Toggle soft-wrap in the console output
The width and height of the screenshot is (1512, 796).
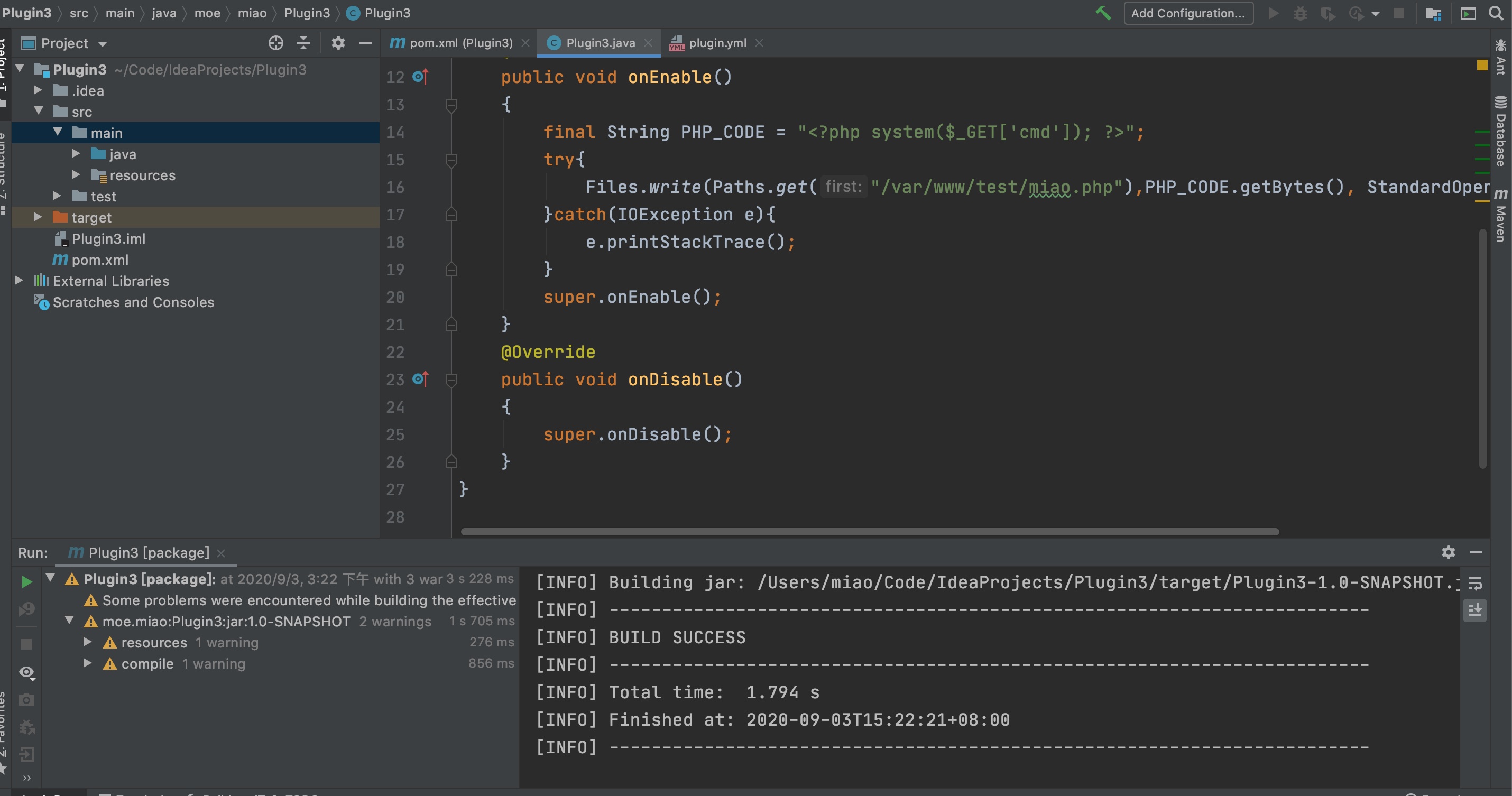[x=1475, y=583]
